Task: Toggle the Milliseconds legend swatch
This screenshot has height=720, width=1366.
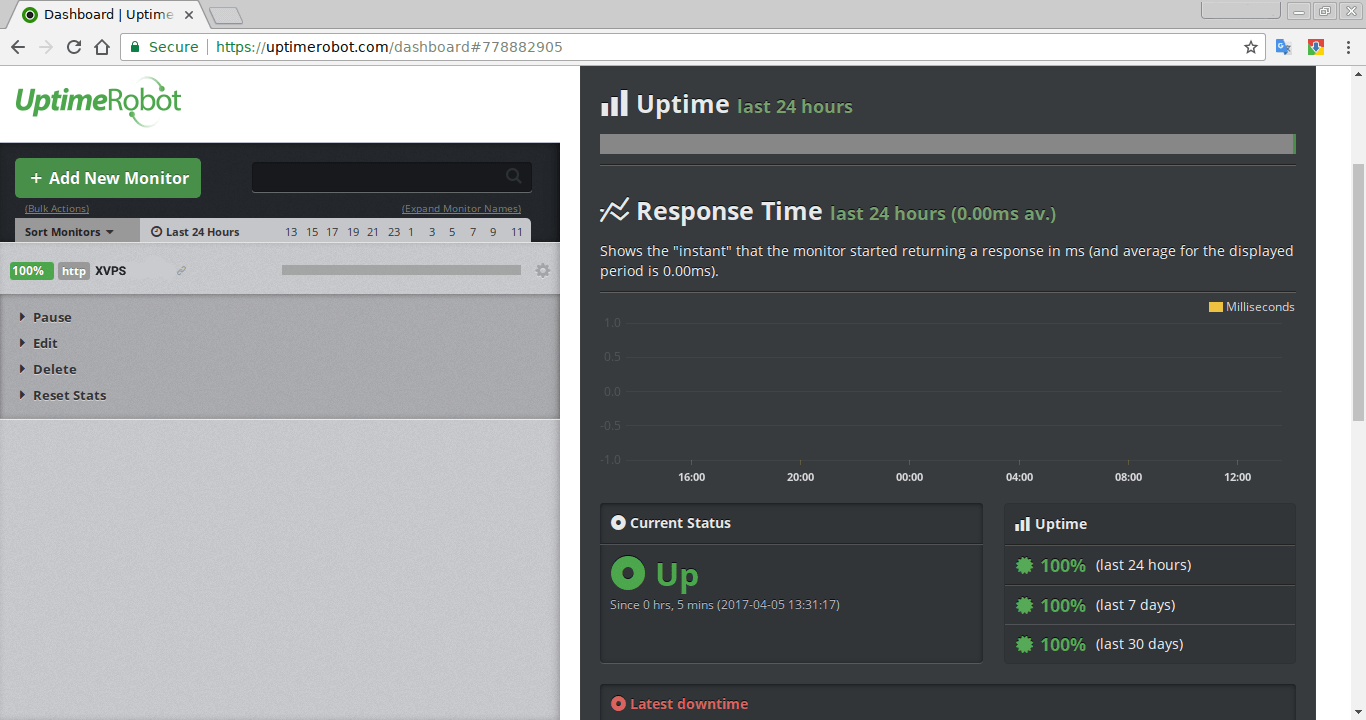Action: [x=1216, y=307]
